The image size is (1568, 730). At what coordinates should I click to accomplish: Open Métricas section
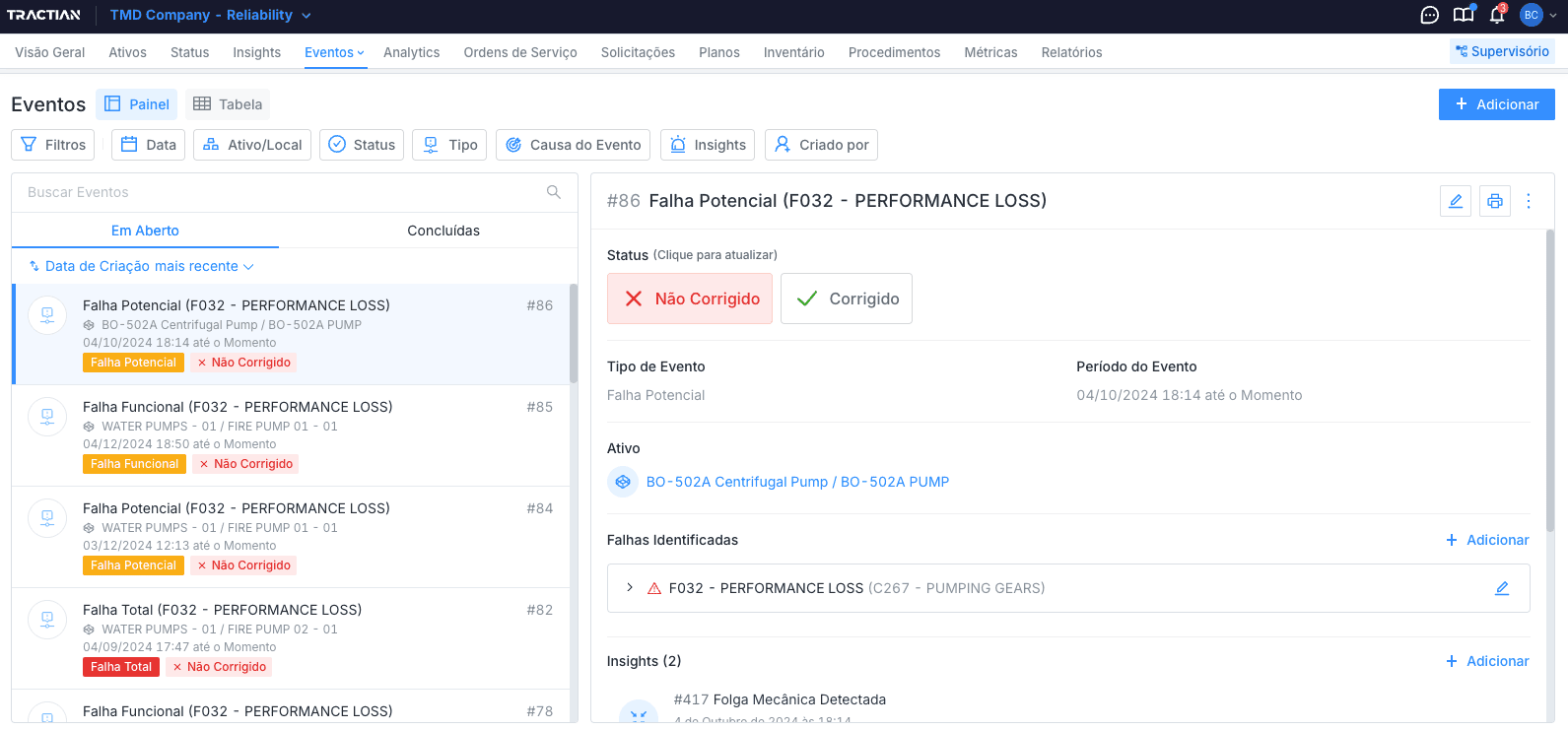coord(990,52)
